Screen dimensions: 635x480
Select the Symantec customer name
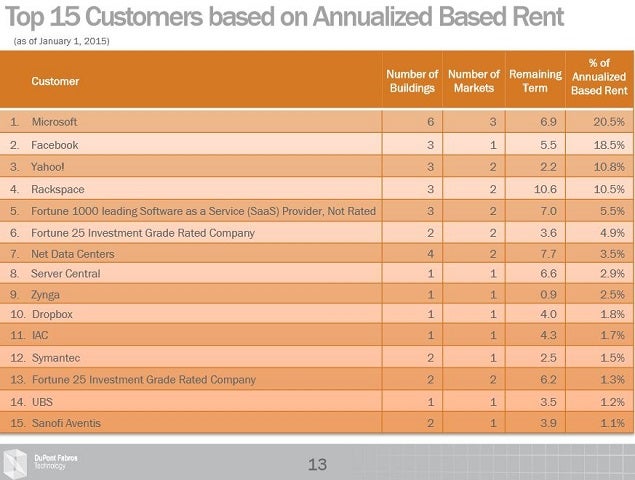point(56,358)
